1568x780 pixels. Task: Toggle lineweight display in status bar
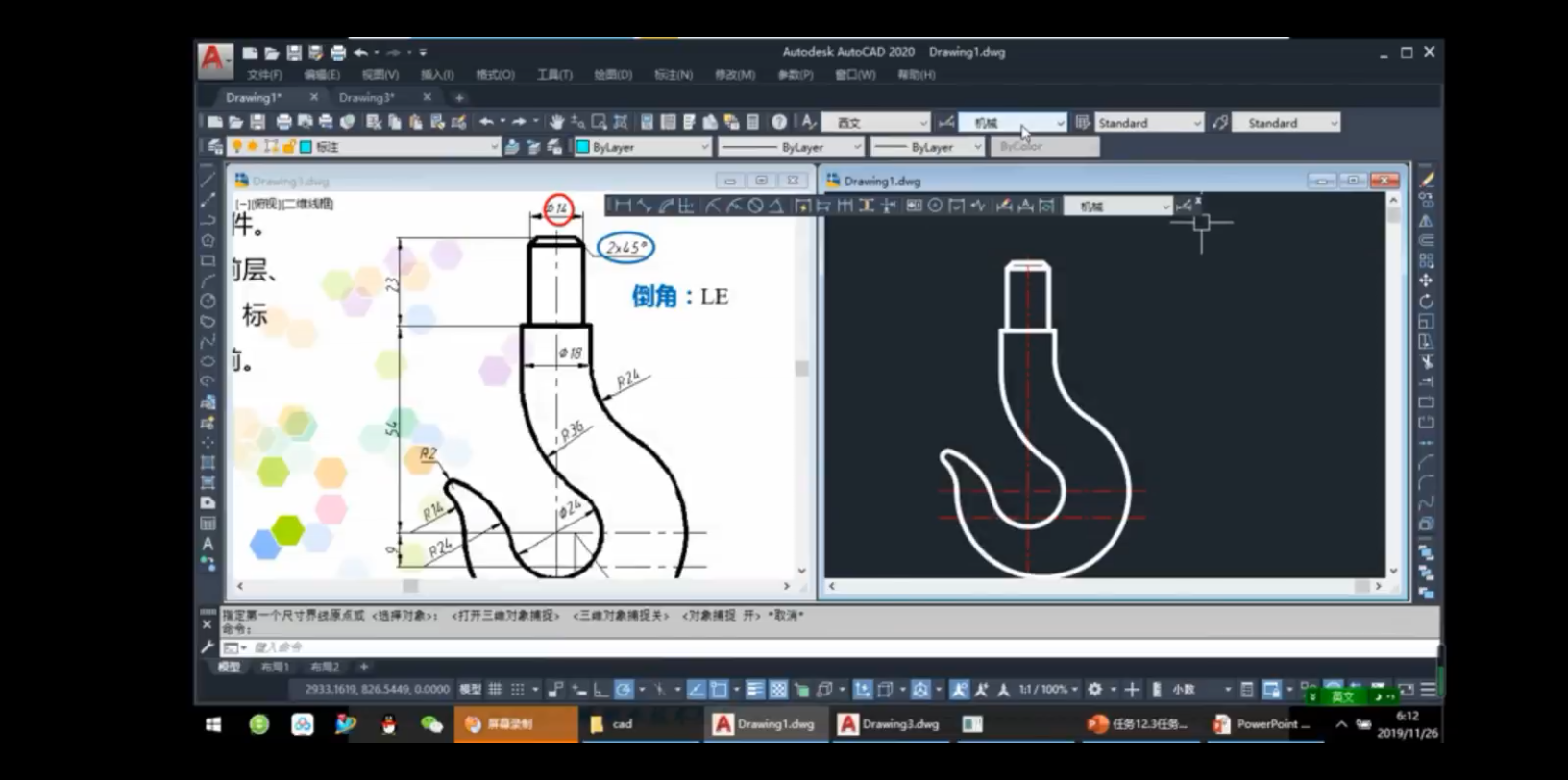click(x=755, y=690)
